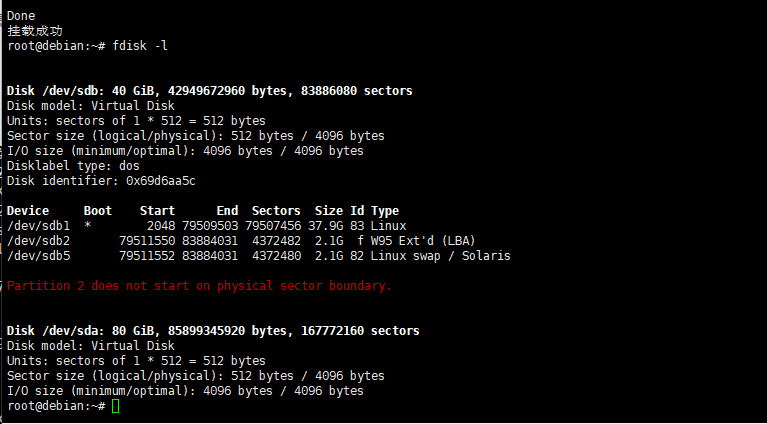The width and height of the screenshot is (767, 424).
Task: Click the red Partition 2 warning message
Action: point(199,286)
